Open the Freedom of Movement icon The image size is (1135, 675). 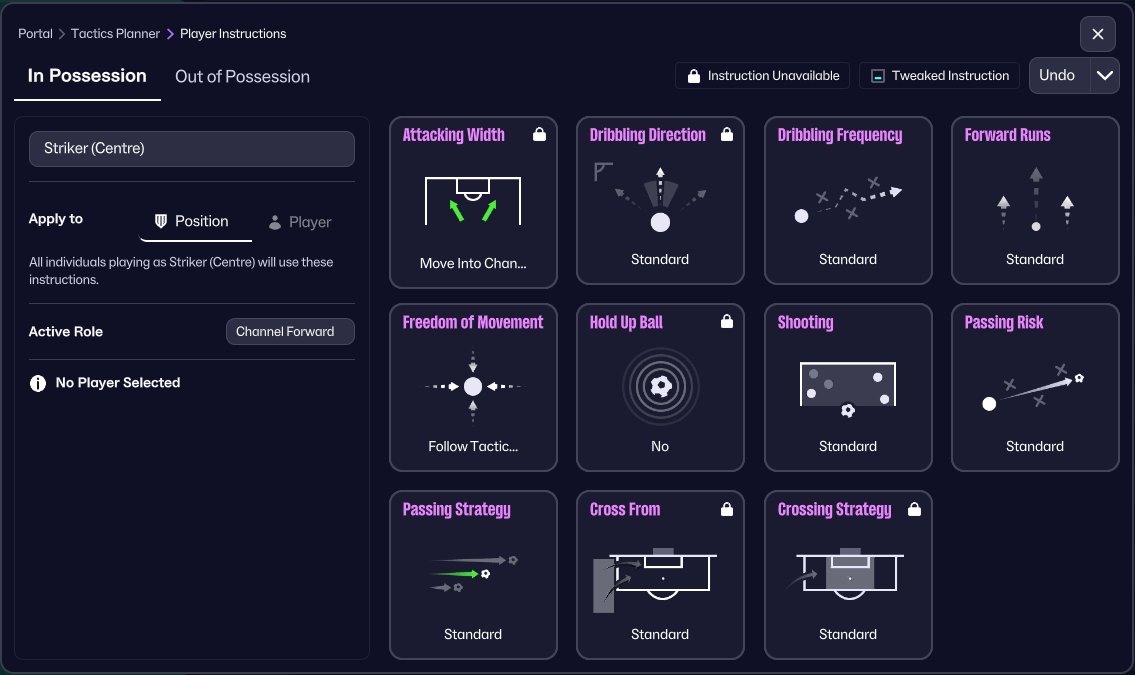tap(473, 386)
